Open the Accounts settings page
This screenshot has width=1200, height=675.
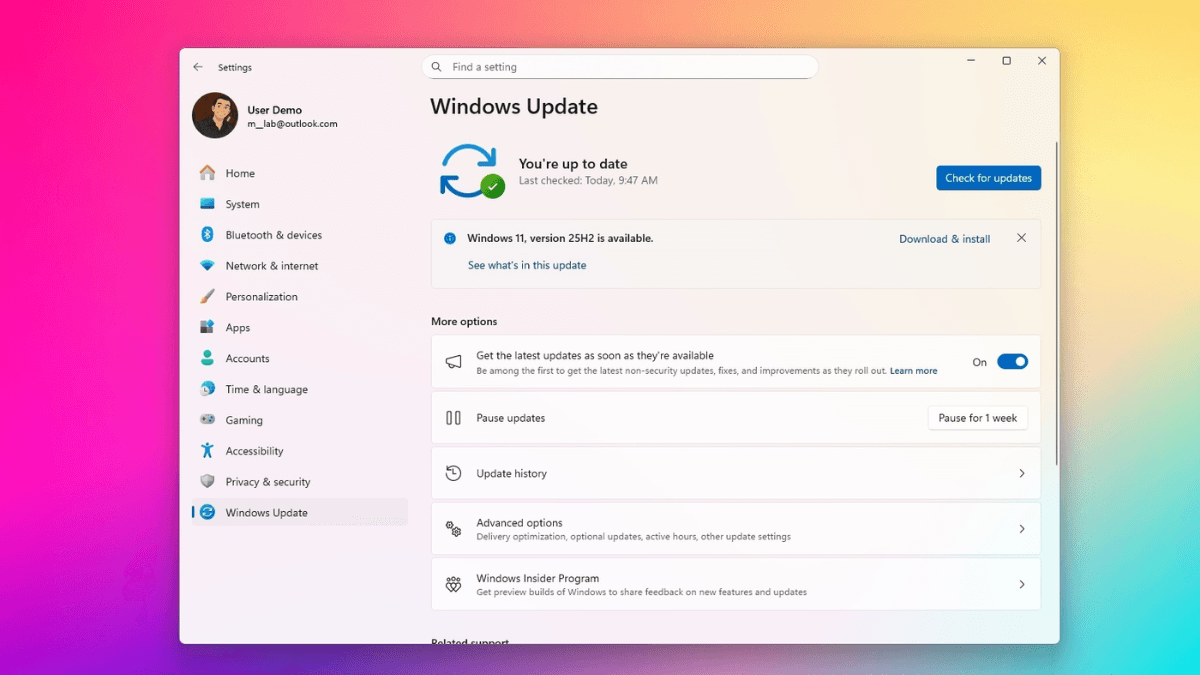coord(247,359)
